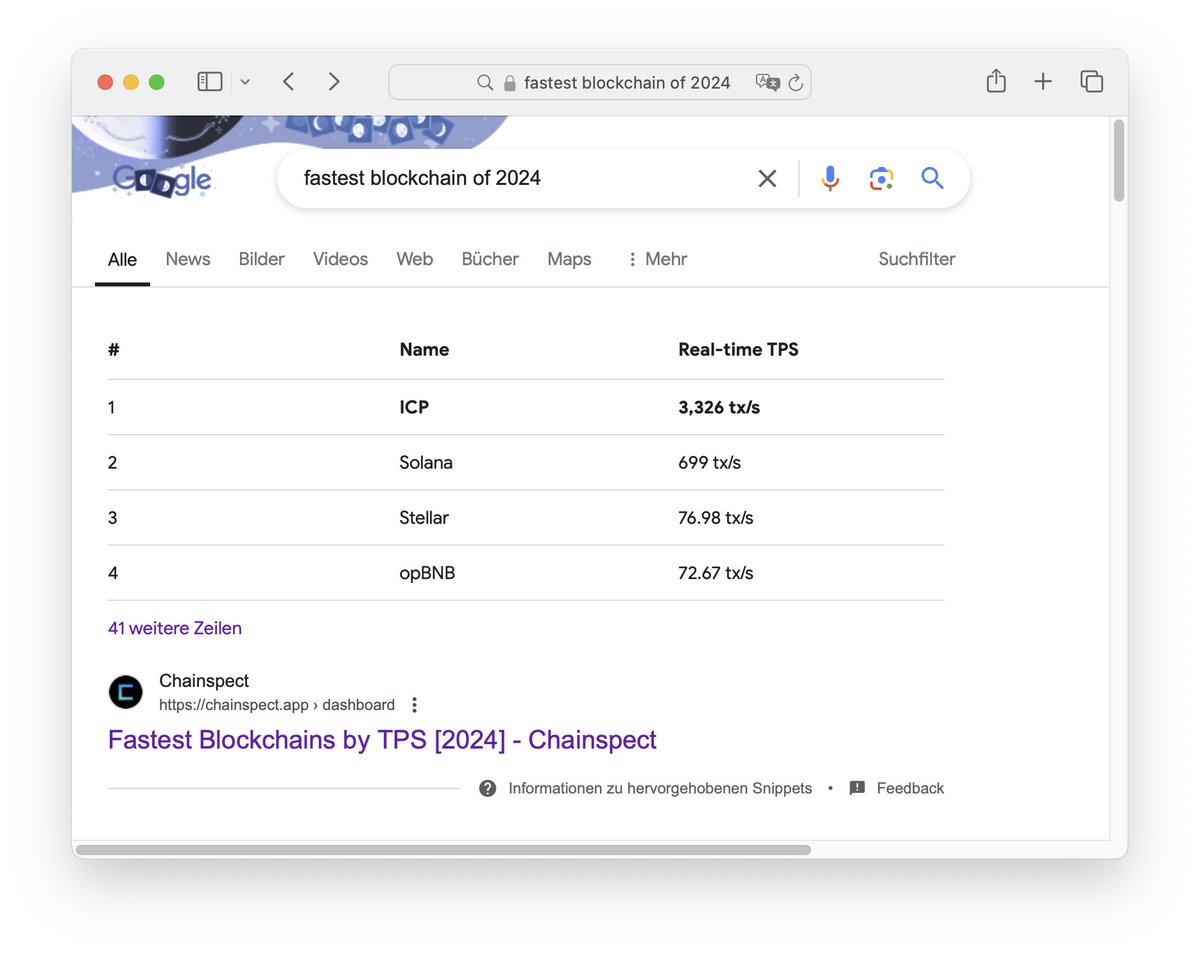Viewport: 1200px width, 954px height.
Task: Click the vertical scrollbar thumb
Action: [1119, 161]
